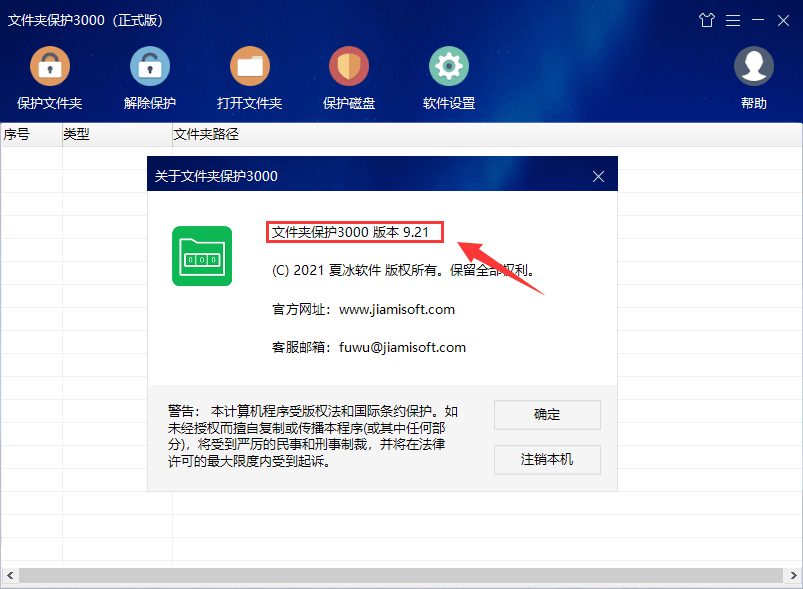Click the 保护磁盘 label text

(x=349, y=103)
